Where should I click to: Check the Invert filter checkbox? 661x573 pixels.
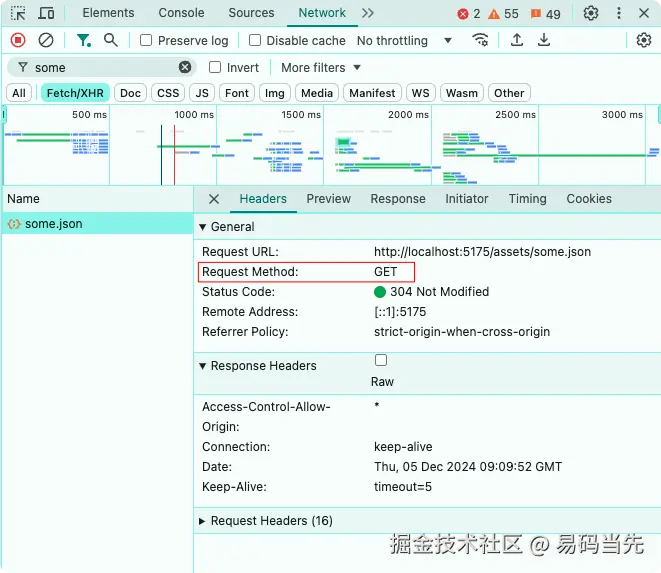click(x=215, y=67)
